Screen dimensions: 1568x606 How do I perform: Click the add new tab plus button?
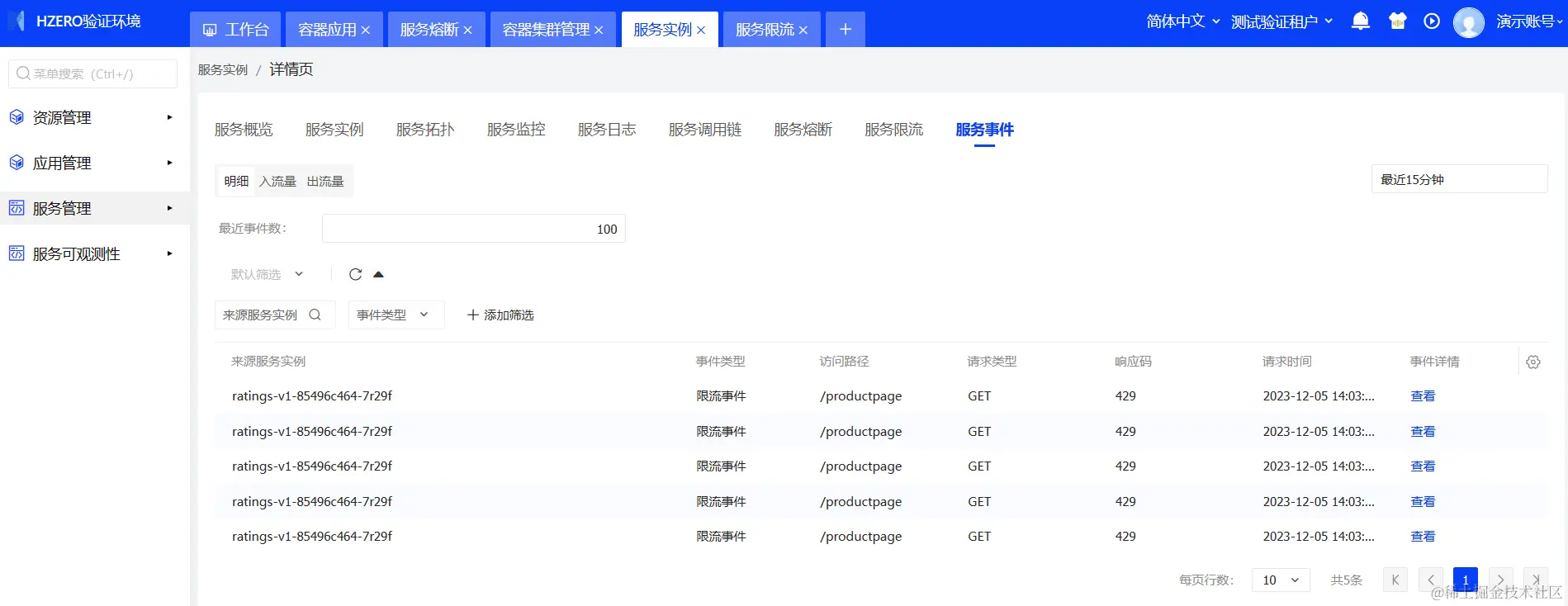[x=846, y=30]
